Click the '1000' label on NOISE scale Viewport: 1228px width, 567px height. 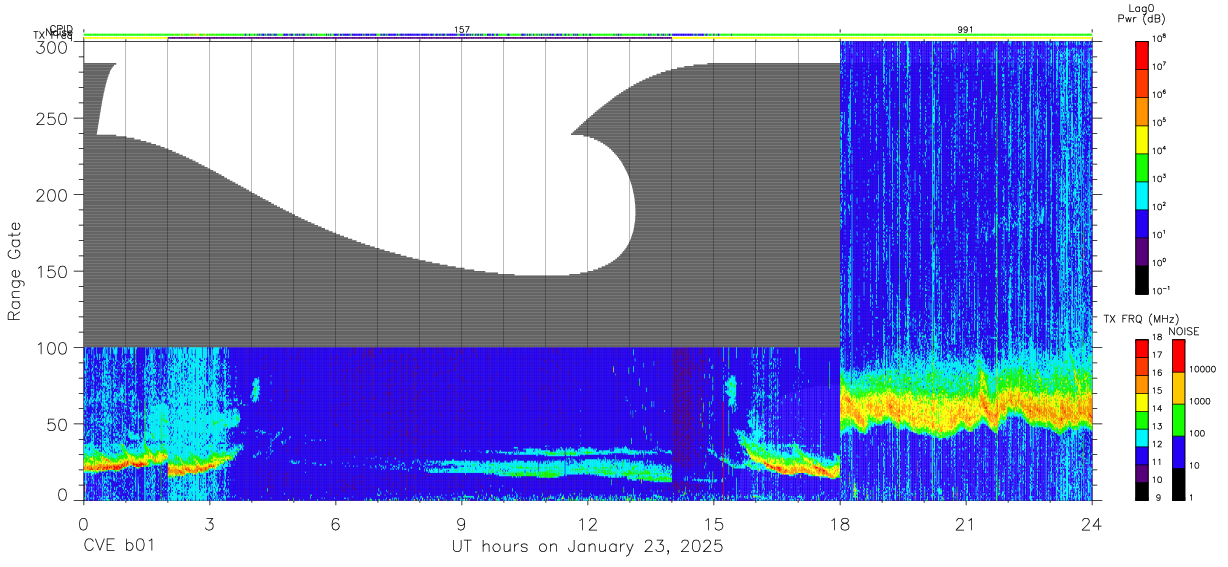(1200, 401)
